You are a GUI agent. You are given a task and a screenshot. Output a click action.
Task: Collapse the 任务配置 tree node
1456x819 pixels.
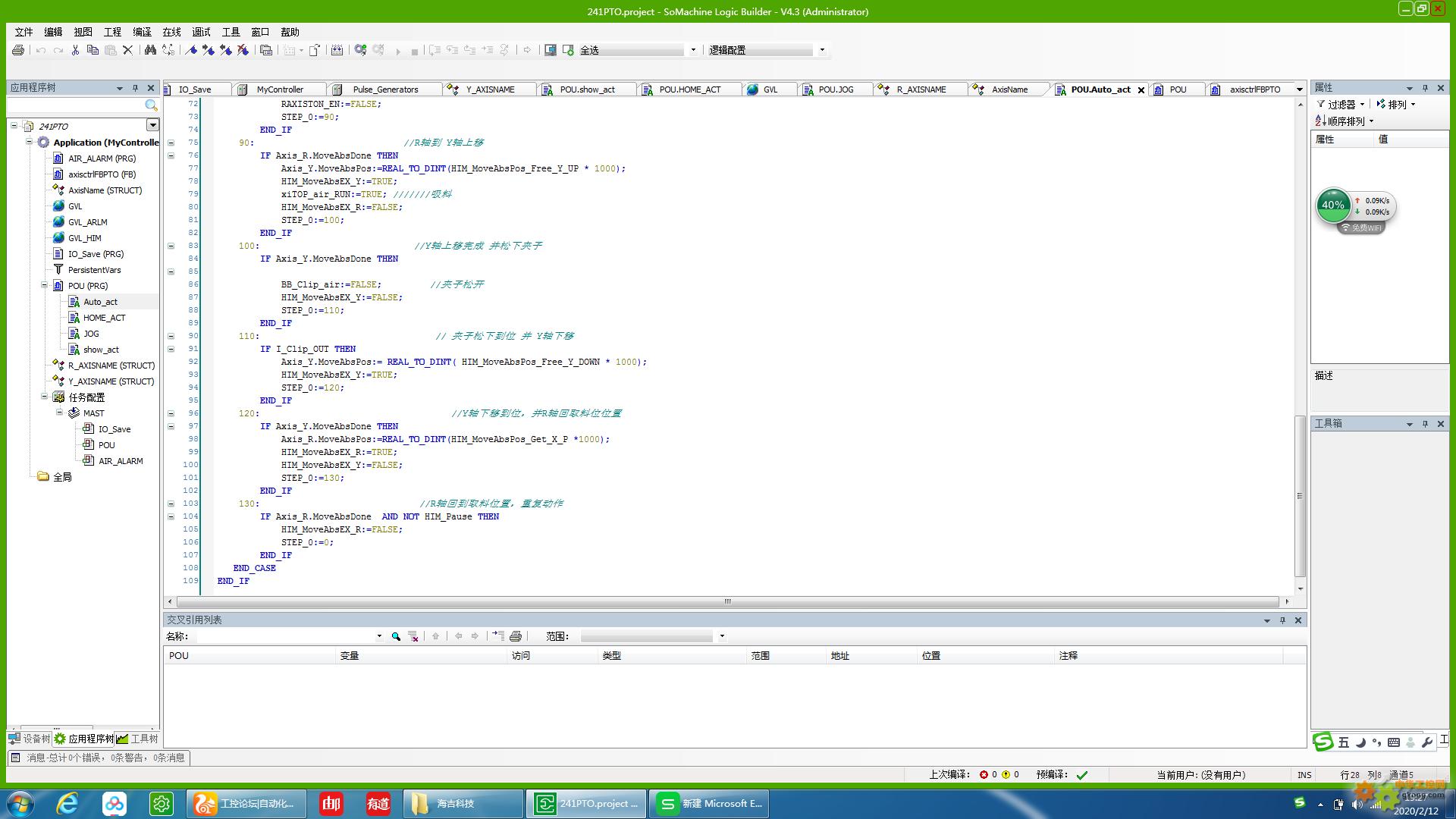pyautogui.click(x=44, y=397)
